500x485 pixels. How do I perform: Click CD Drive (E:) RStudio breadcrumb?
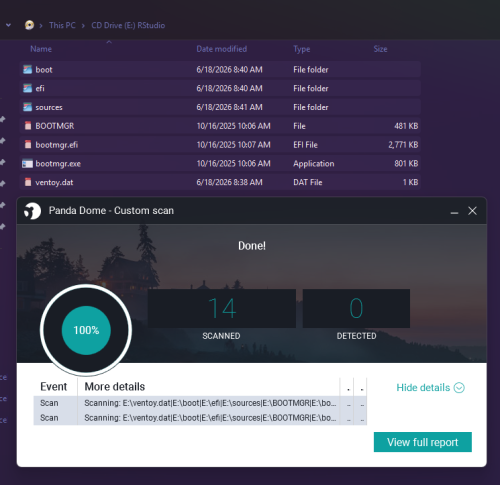click(128, 25)
